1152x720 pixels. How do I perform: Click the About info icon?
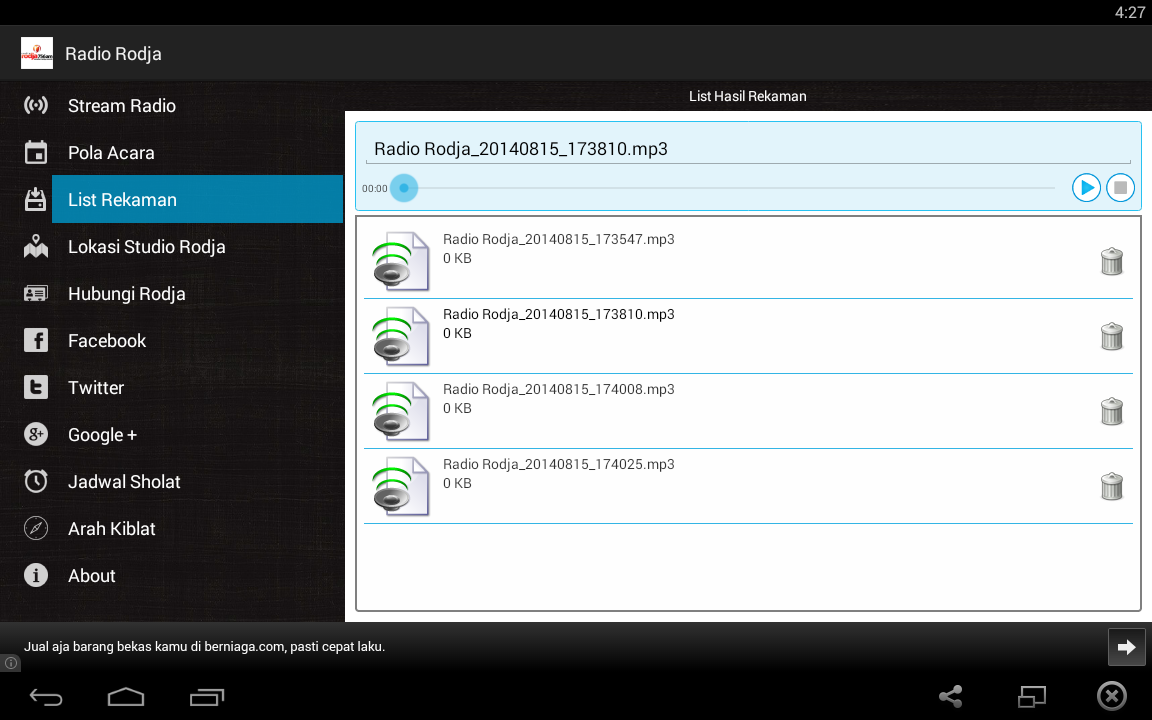click(x=35, y=575)
